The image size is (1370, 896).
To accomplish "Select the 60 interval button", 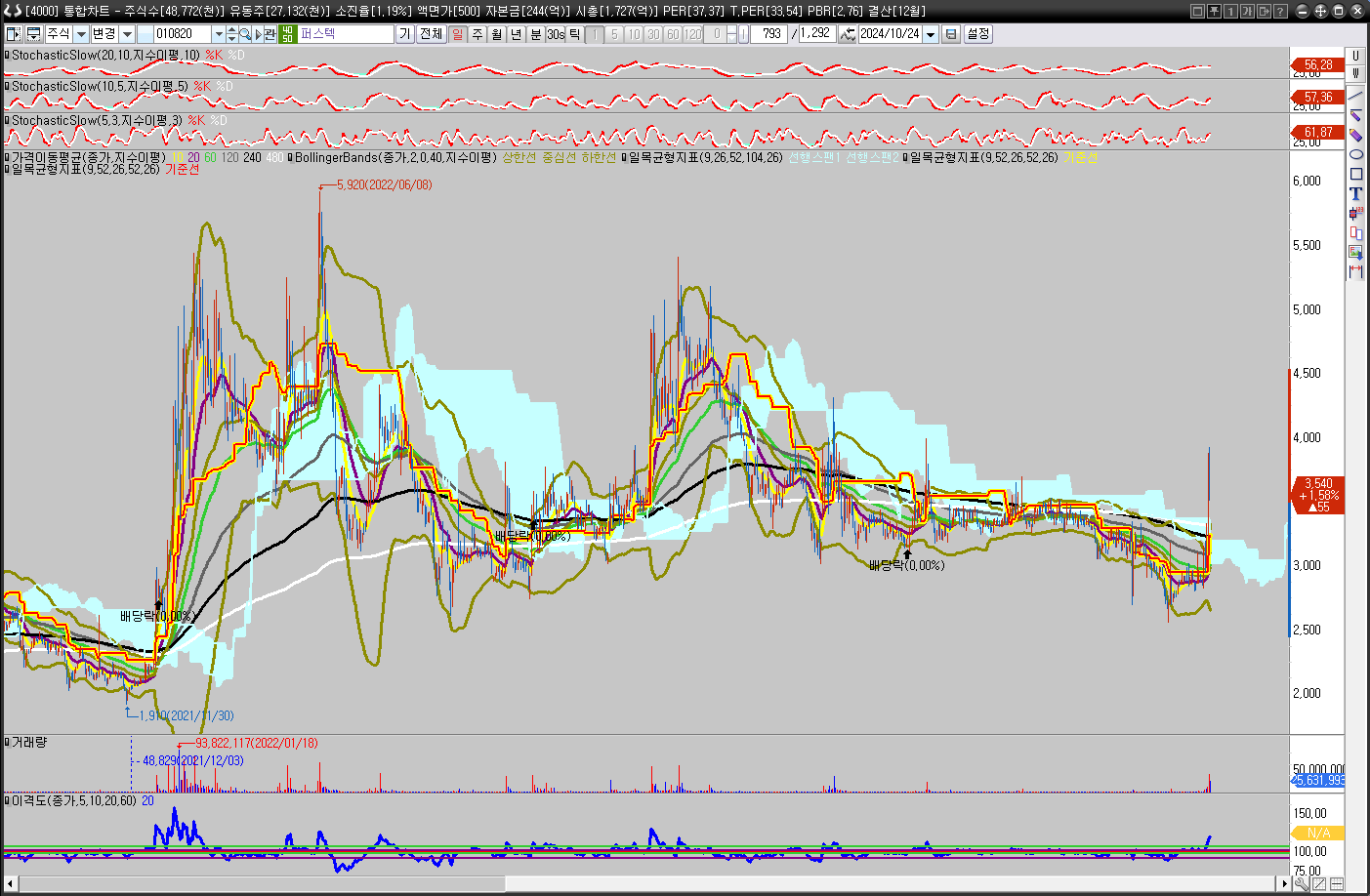I will 673,34.
